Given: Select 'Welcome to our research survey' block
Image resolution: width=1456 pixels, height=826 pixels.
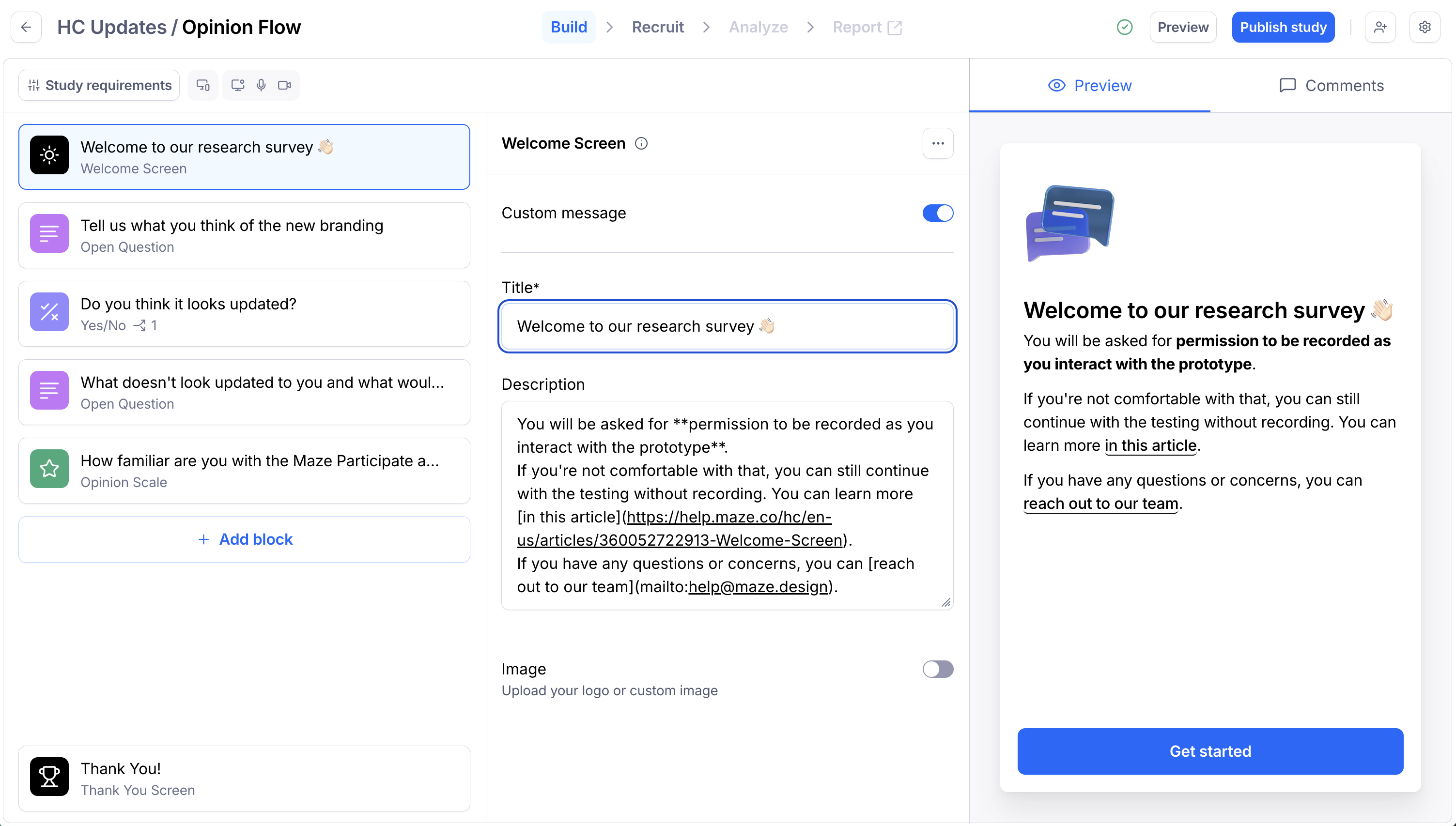Looking at the screenshot, I should click(244, 157).
